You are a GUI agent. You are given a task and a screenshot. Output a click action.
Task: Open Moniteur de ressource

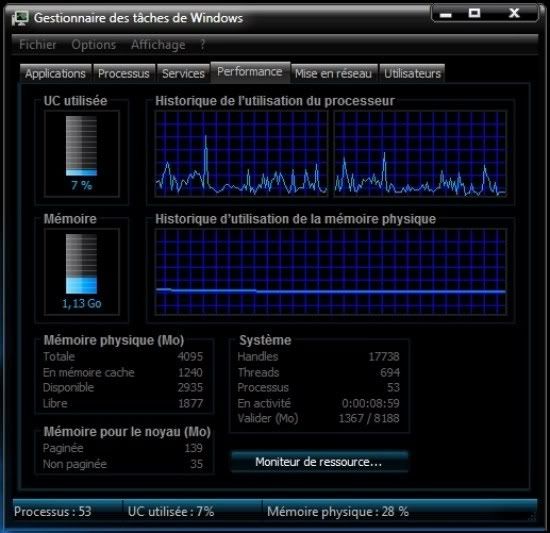tap(319, 462)
